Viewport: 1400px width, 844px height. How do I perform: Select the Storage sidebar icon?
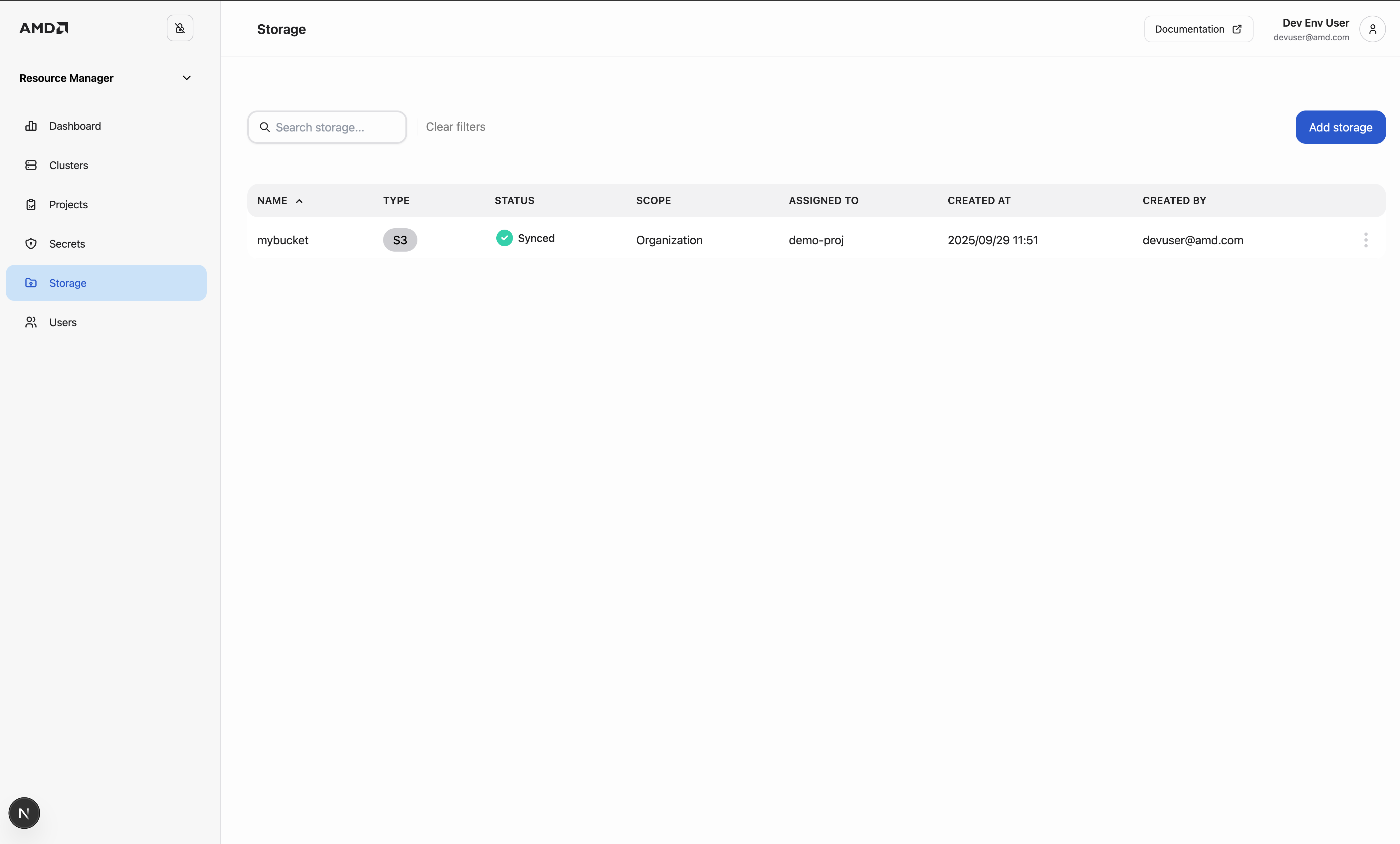(31, 283)
